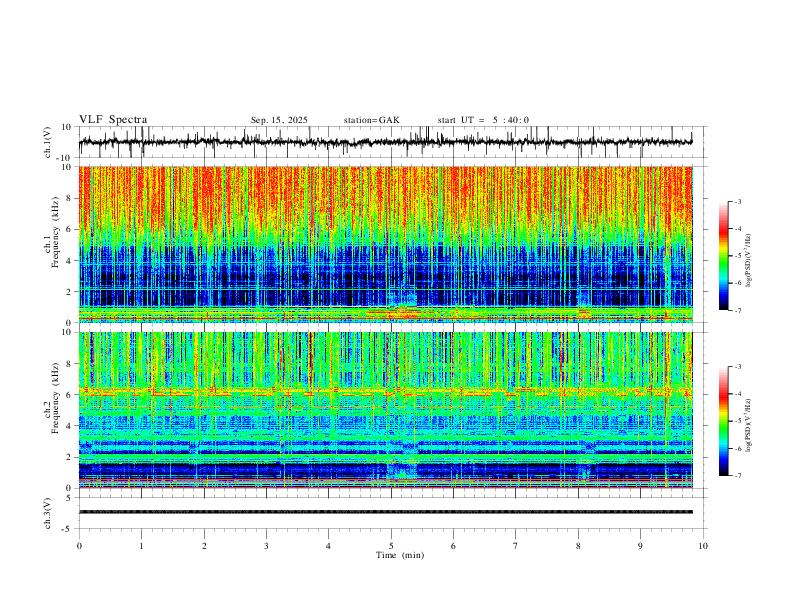Click time axis tick label "1"
This screenshot has height=612, width=792.
pos(141,546)
